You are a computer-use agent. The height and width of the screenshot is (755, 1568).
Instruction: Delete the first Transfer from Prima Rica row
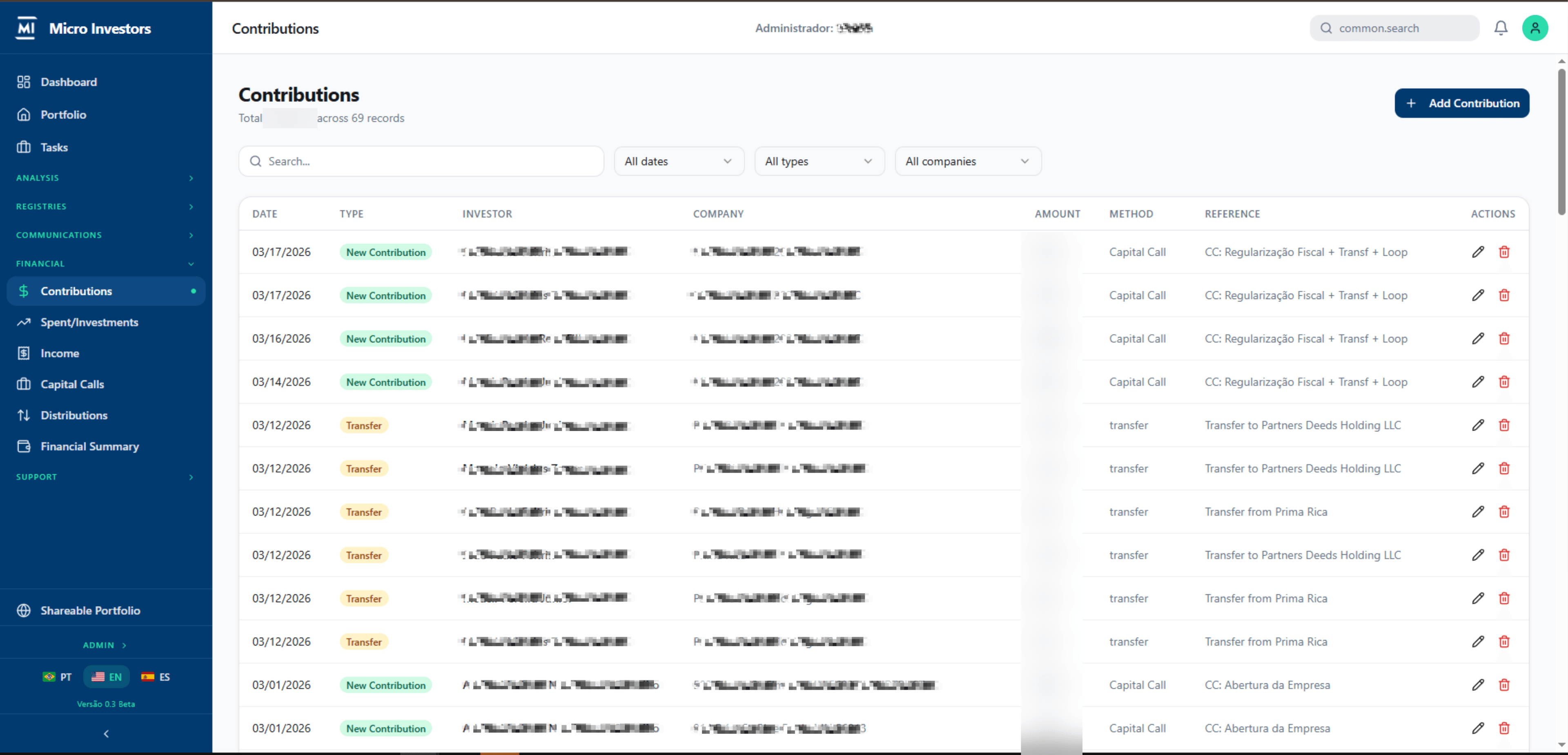[x=1503, y=512]
